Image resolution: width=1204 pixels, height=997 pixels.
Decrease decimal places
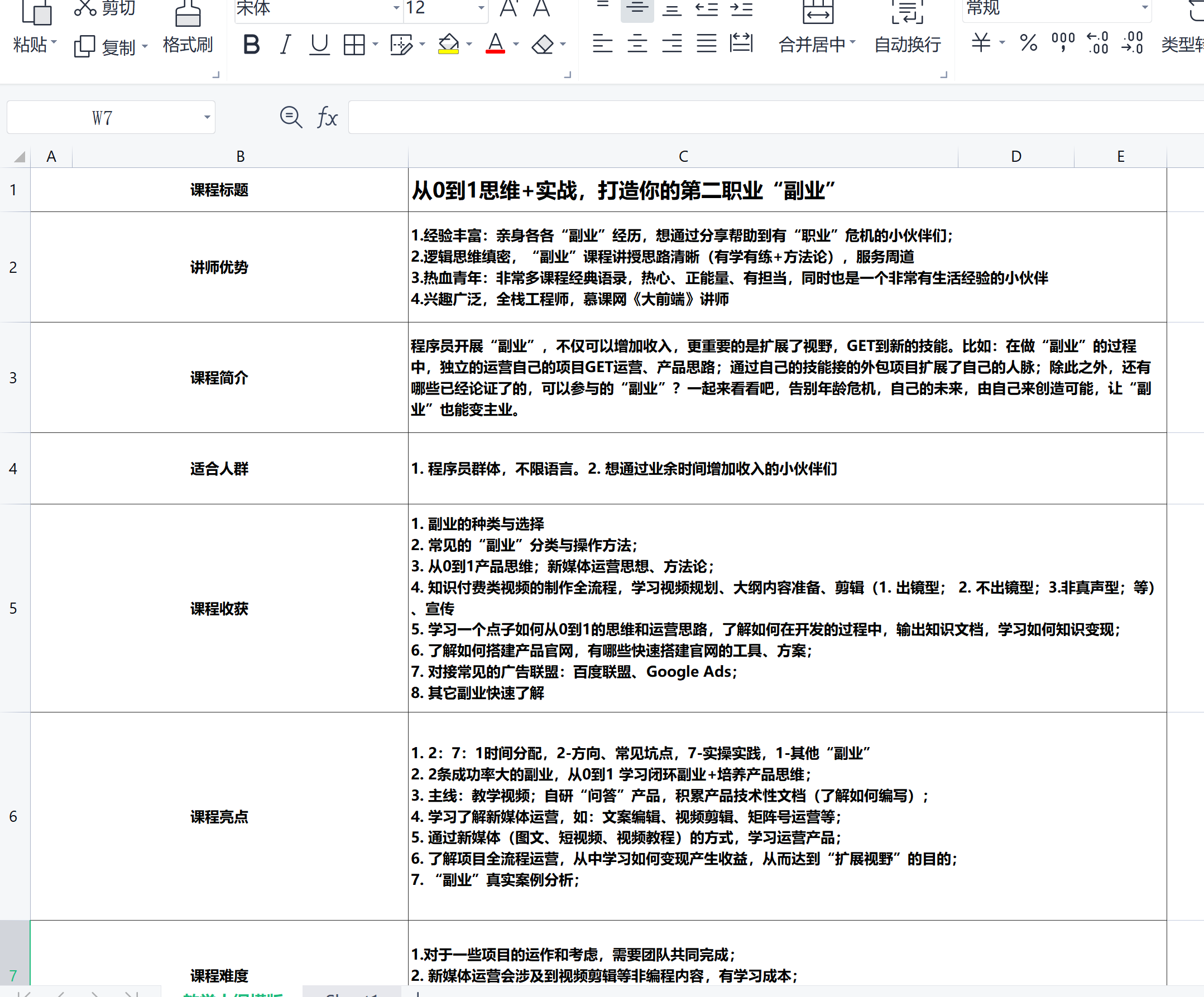pos(1133,42)
